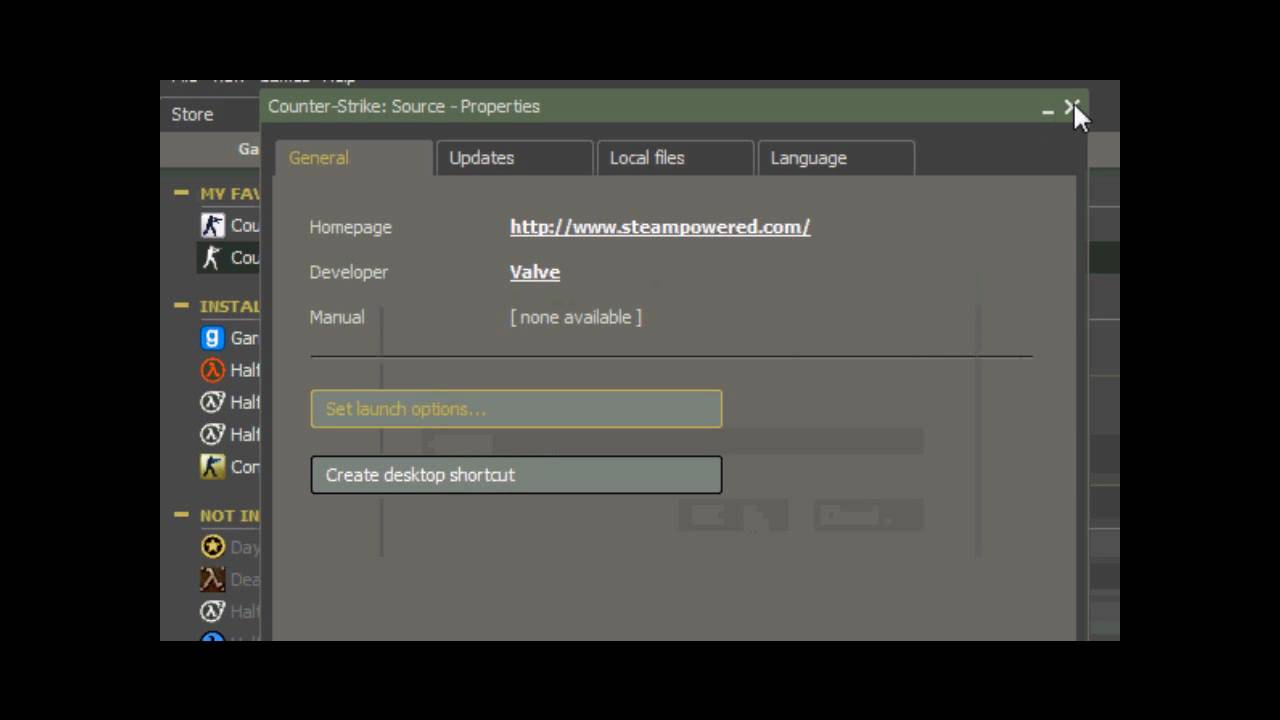Click the Condition Zero icon beside 'Con'
The height and width of the screenshot is (720, 1280).
tap(212, 466)
